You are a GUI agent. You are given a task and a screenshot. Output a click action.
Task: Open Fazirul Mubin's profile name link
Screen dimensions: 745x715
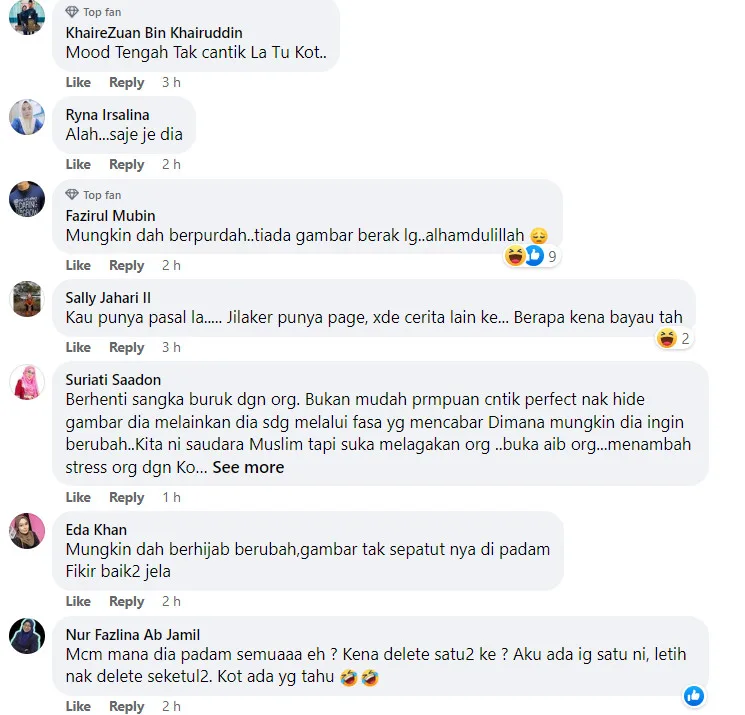[x=110, y=216]
